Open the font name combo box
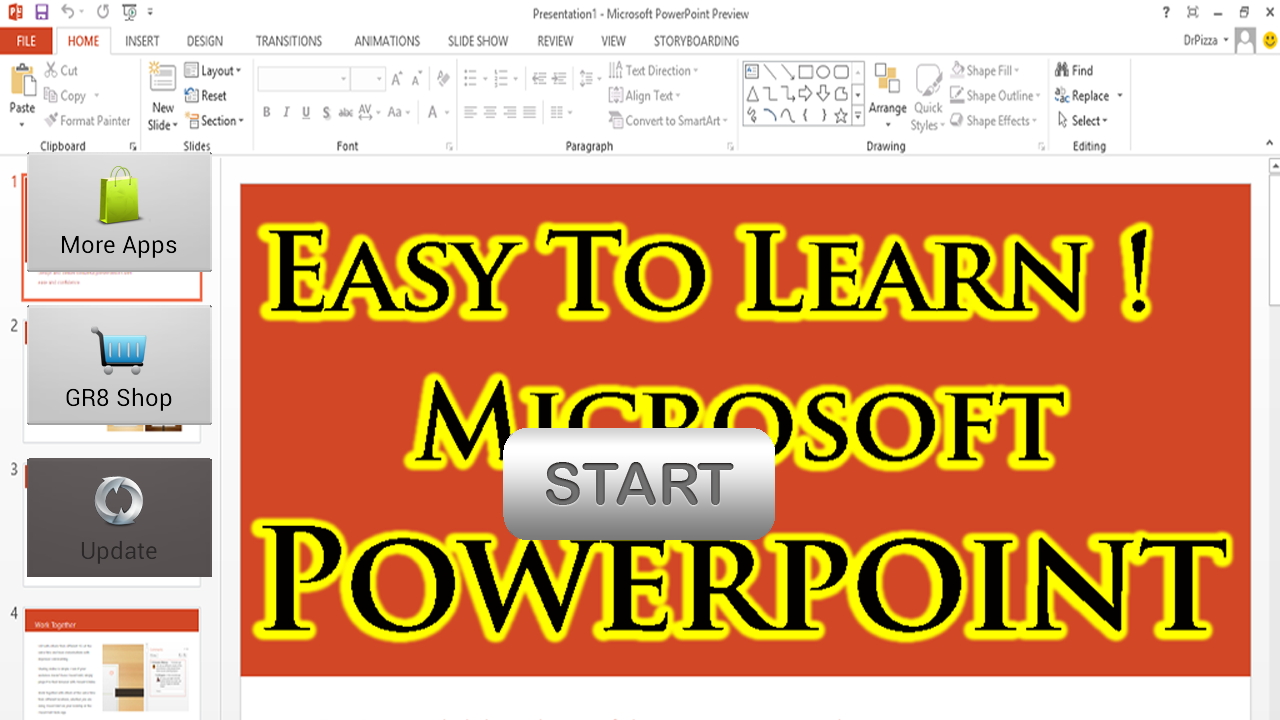1280x720 pixels. point(303,79)
